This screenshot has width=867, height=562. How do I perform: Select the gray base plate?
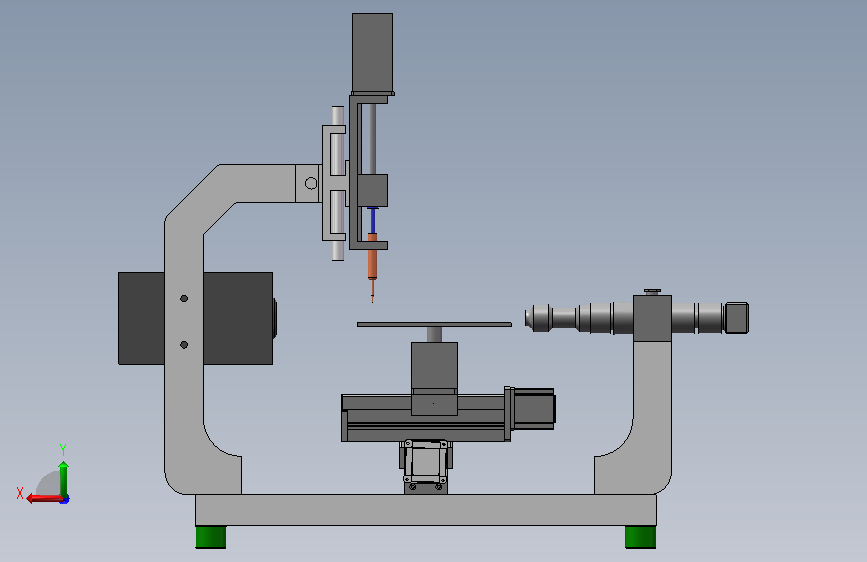pyautogui.click(x=426, y=510)
